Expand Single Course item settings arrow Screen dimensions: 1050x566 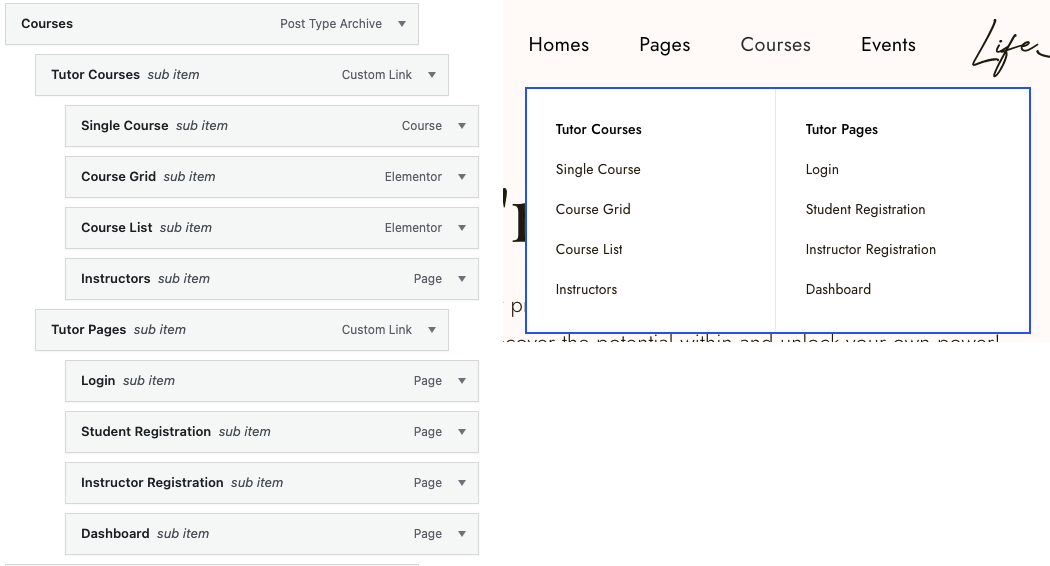(x=462, y=126)
